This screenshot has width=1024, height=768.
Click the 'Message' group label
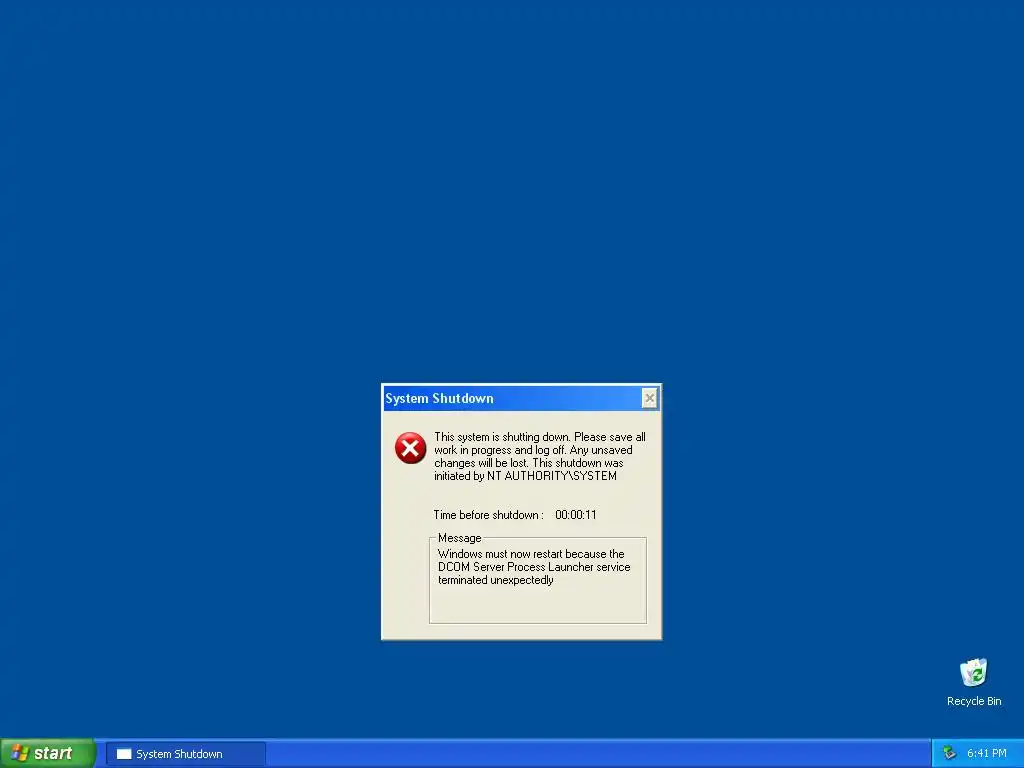click(460, 538)
